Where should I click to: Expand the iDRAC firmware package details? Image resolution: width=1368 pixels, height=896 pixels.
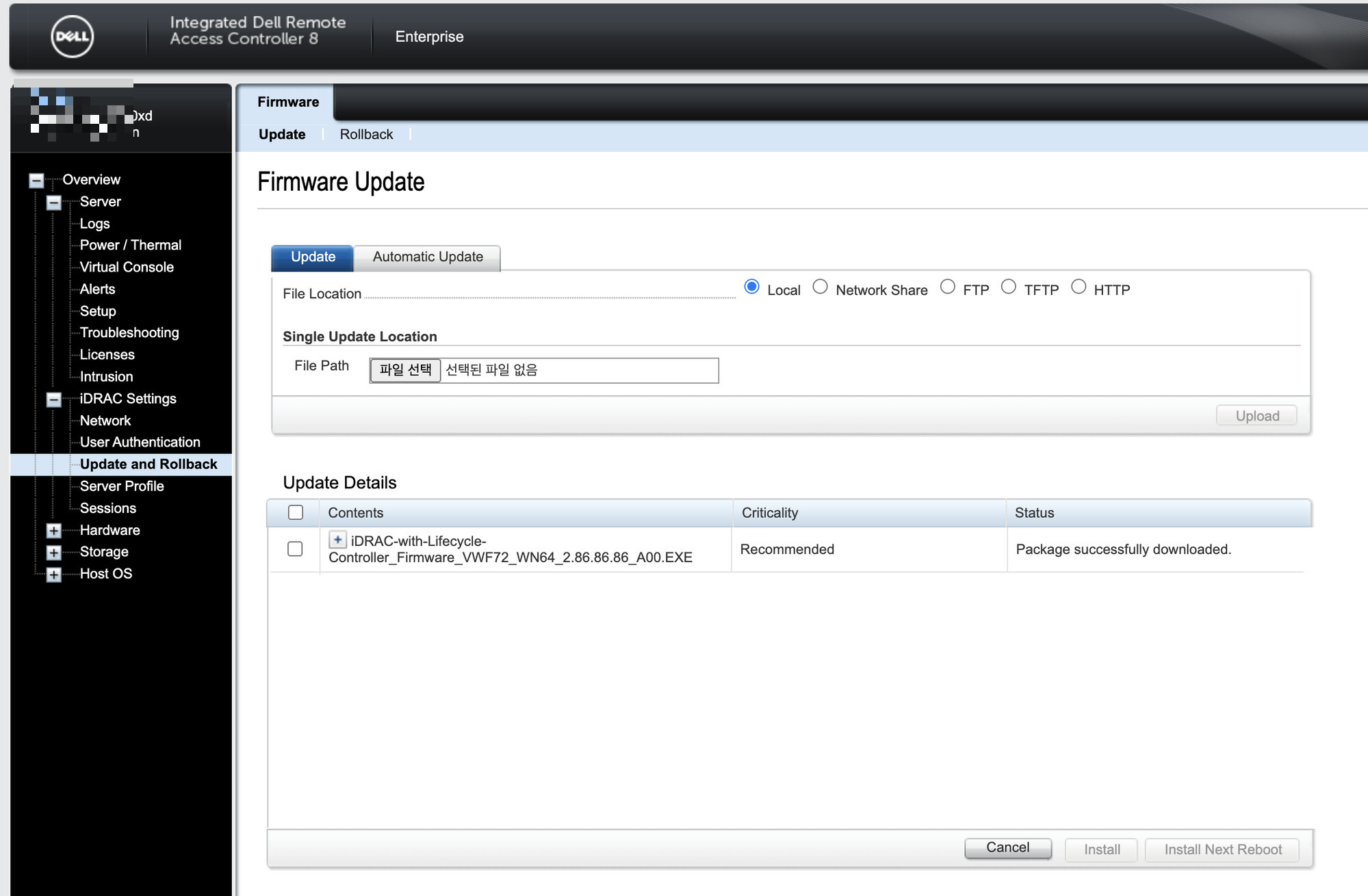click(337, 540)
